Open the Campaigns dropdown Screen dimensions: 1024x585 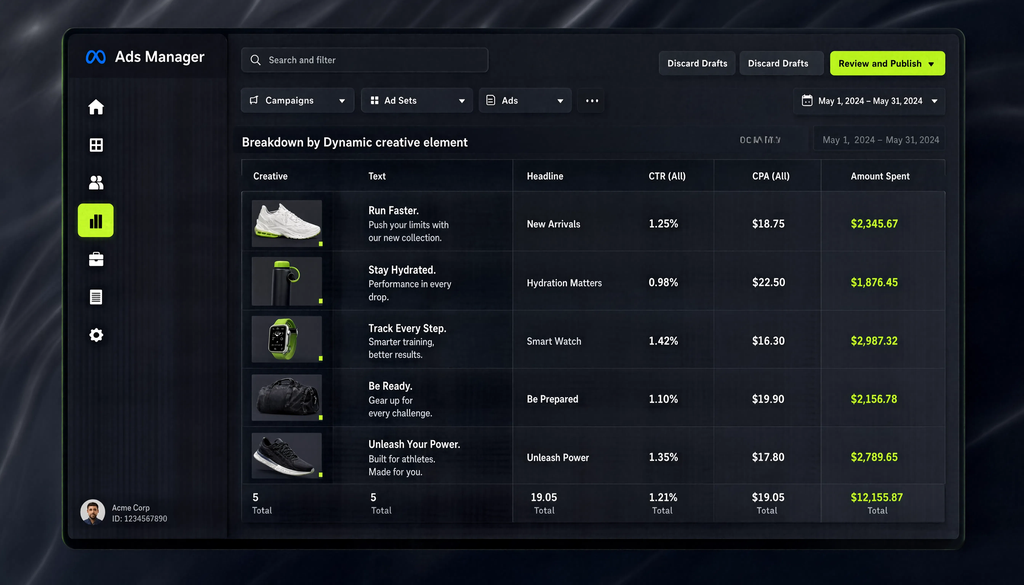298,101
